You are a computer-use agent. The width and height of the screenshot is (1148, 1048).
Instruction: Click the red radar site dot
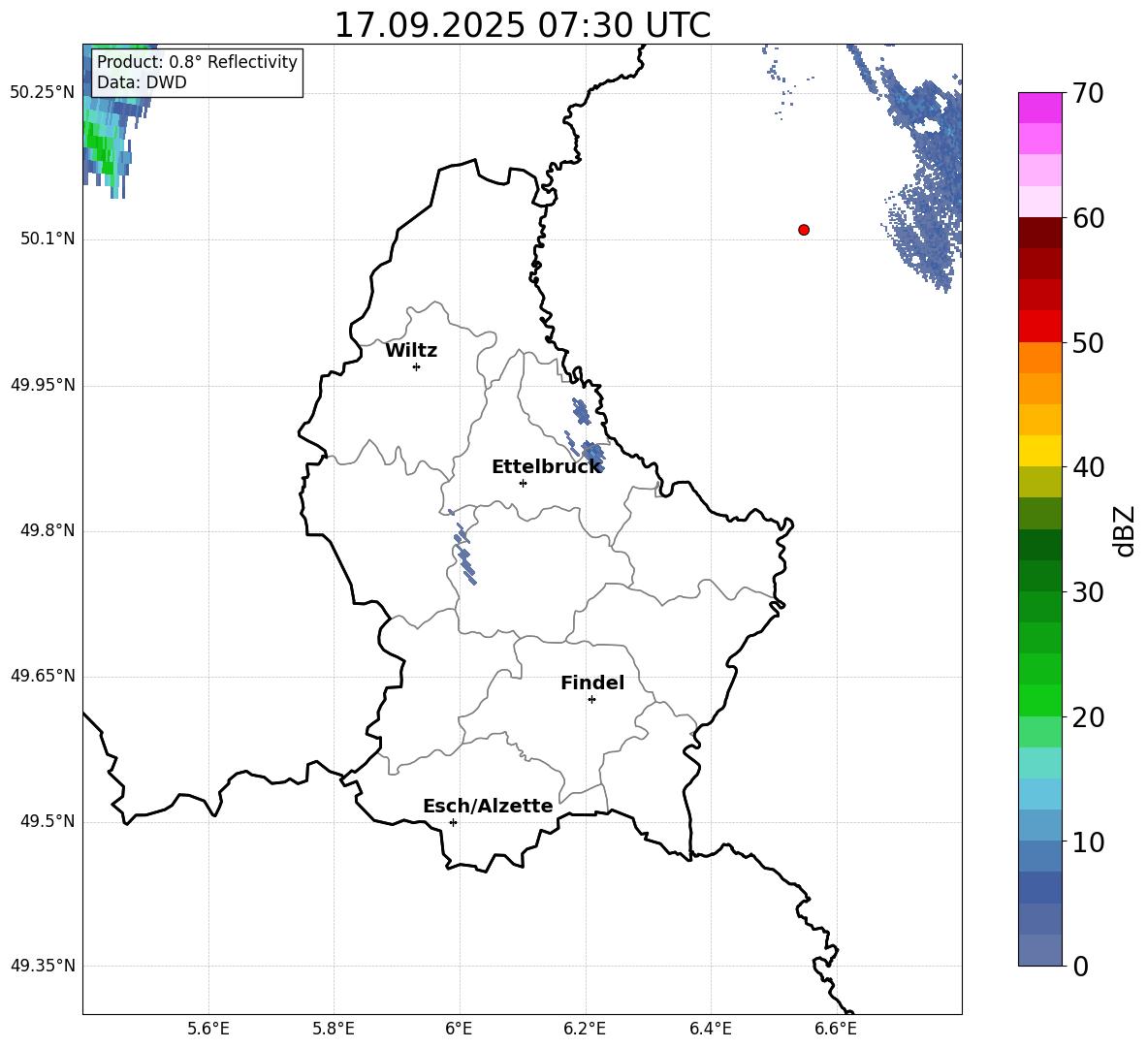click(x=804, y=230)
